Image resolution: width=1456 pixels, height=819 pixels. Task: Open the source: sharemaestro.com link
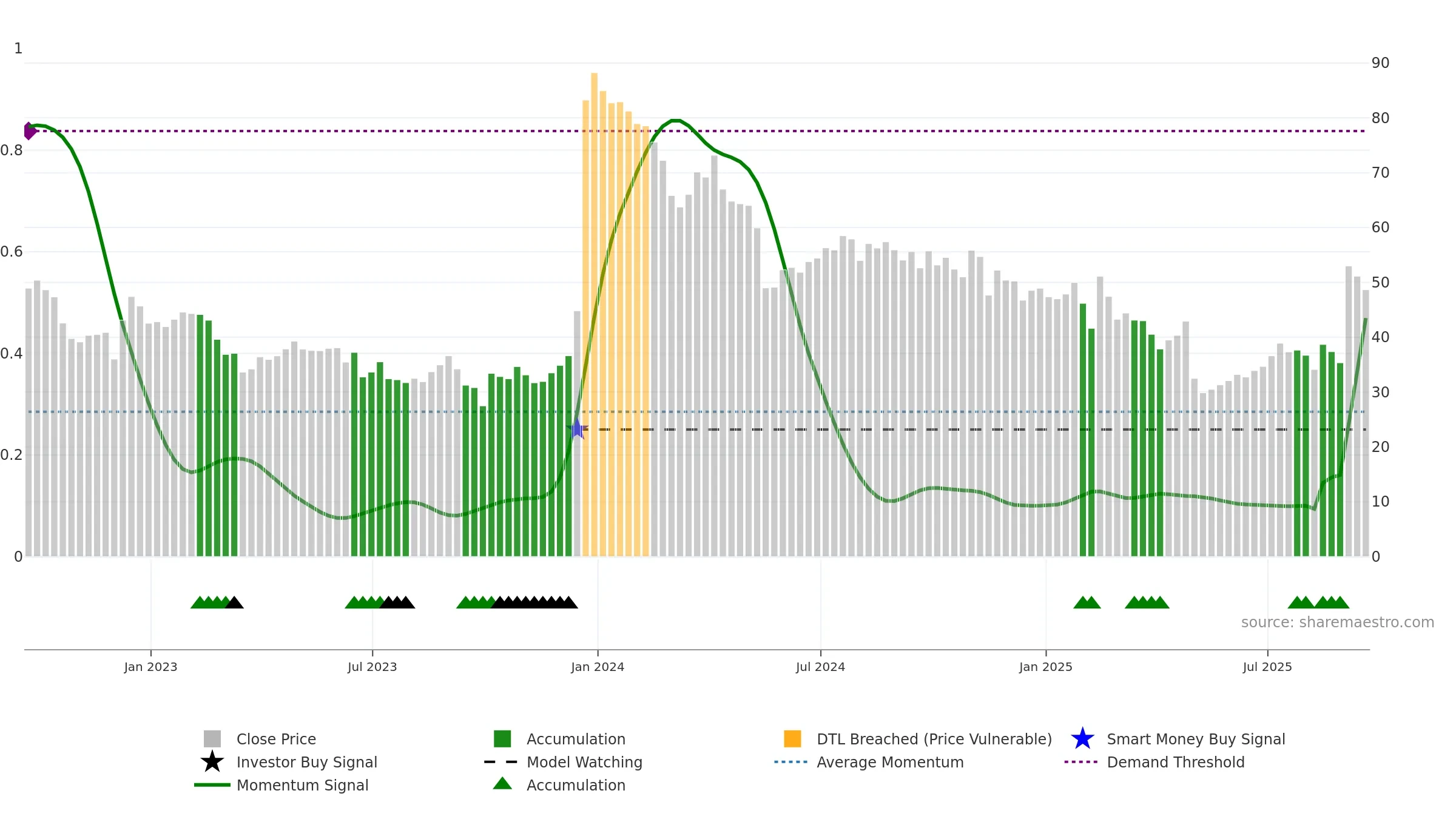pos(1338,622)
